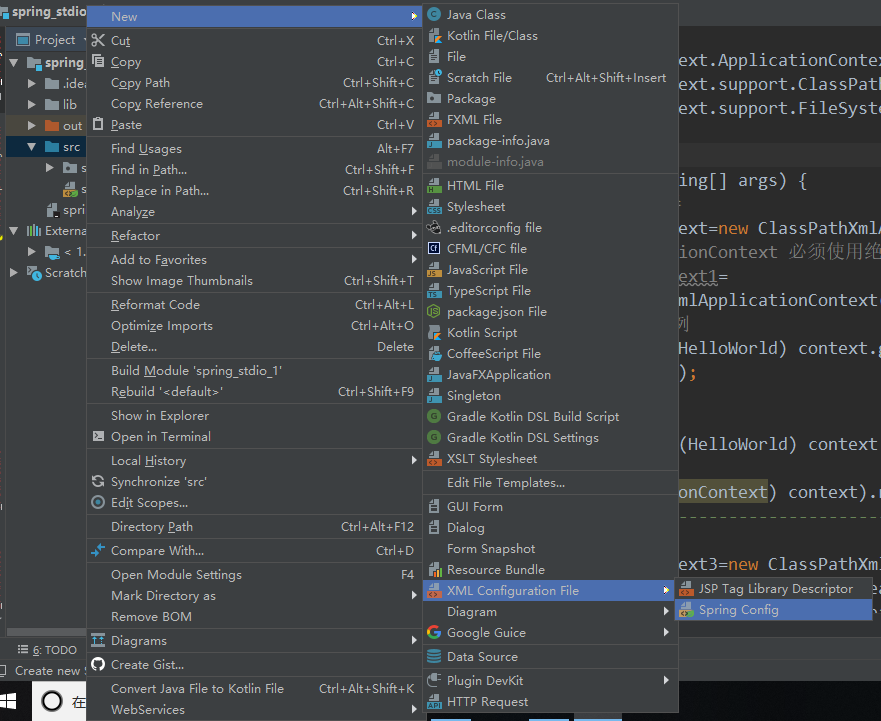
Task: Open the Project view dropdown
Action: [x=50, y=39]
